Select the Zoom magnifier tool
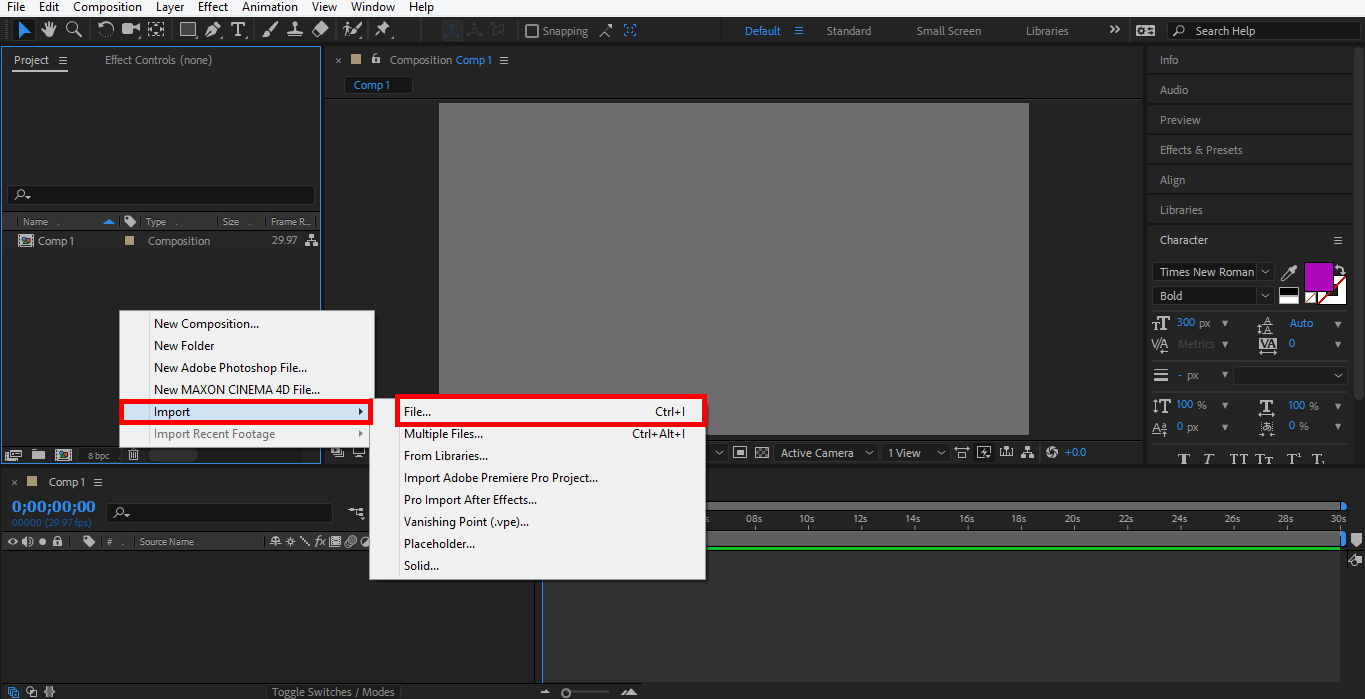The height and width of the screenshot is (699, 1365). click(73, 30)
